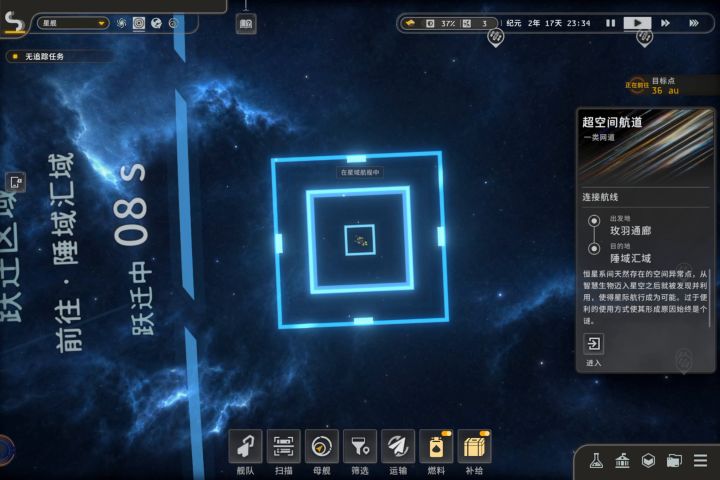
Task: Set game speed to triple fast-forward
Action: click(x=694, y=23)
